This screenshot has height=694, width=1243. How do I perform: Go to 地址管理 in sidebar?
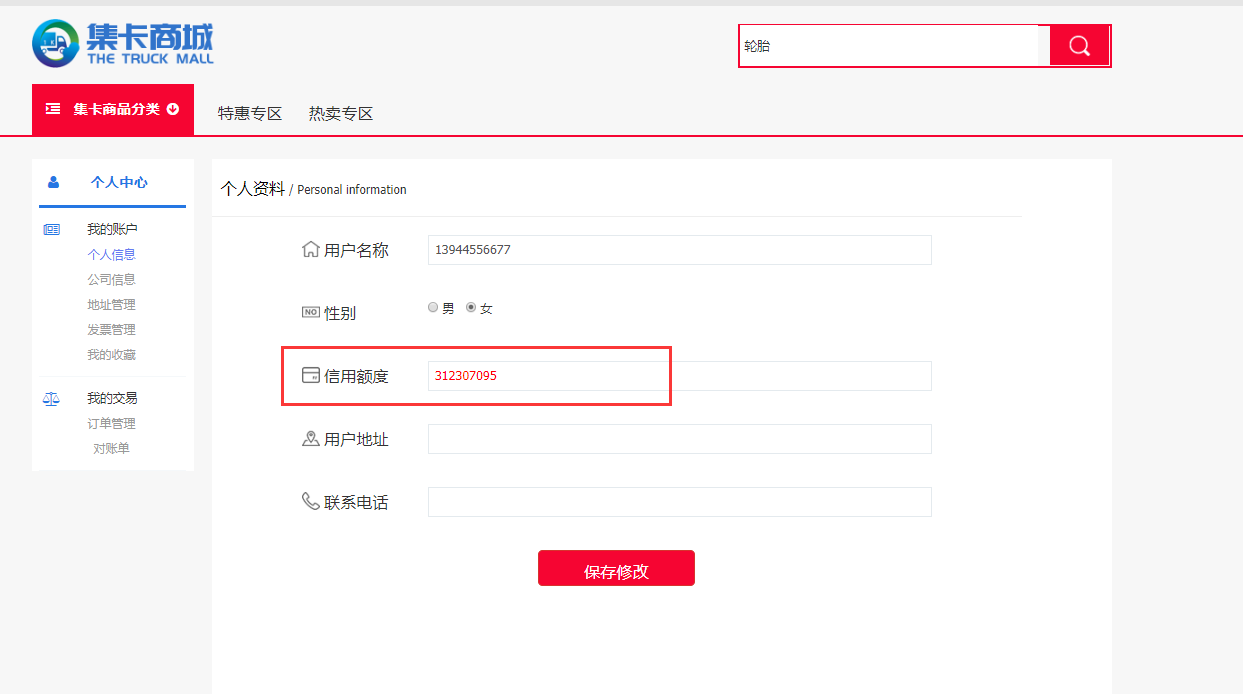[111, 305]
